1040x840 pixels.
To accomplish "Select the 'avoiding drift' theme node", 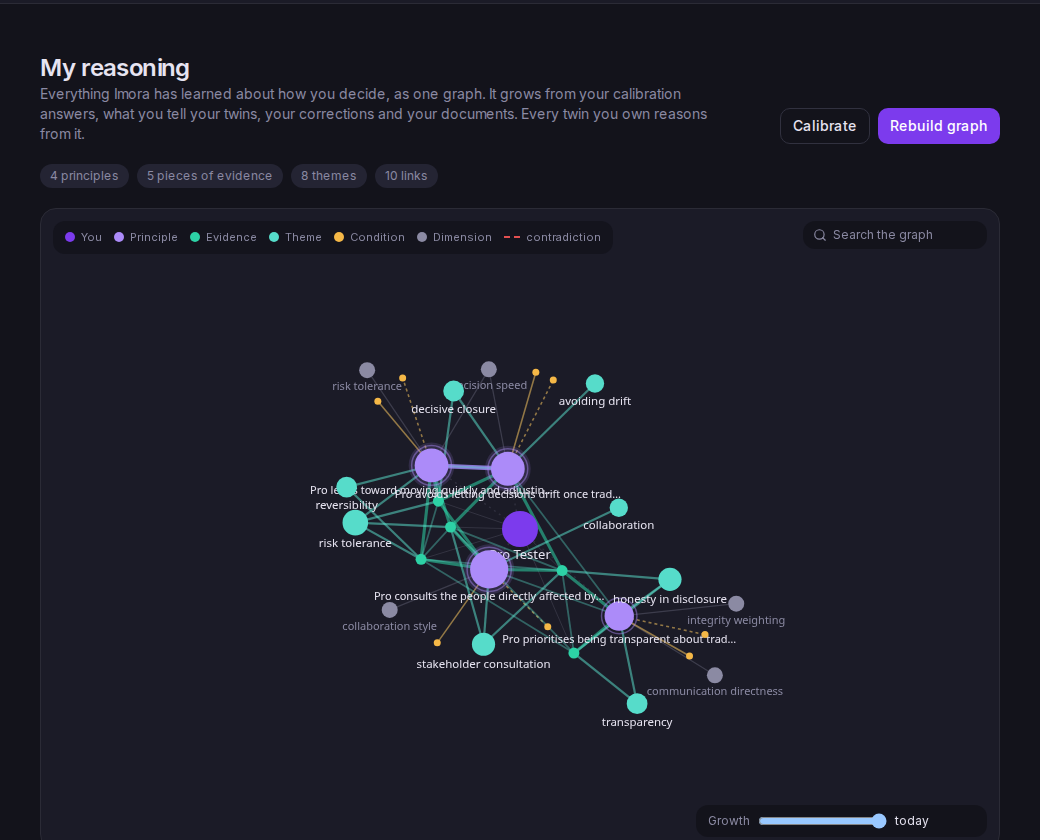I will point(595,384).
